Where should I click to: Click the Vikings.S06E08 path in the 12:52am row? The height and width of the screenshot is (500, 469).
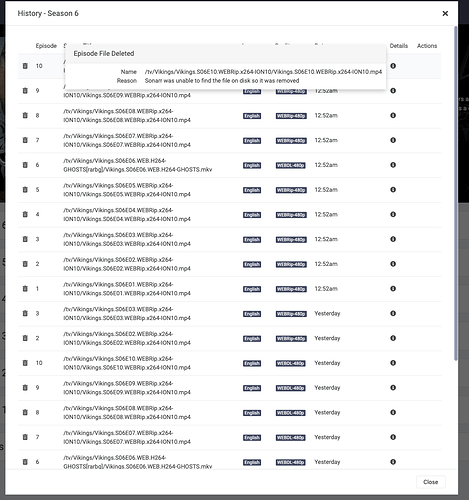(127, 115)
